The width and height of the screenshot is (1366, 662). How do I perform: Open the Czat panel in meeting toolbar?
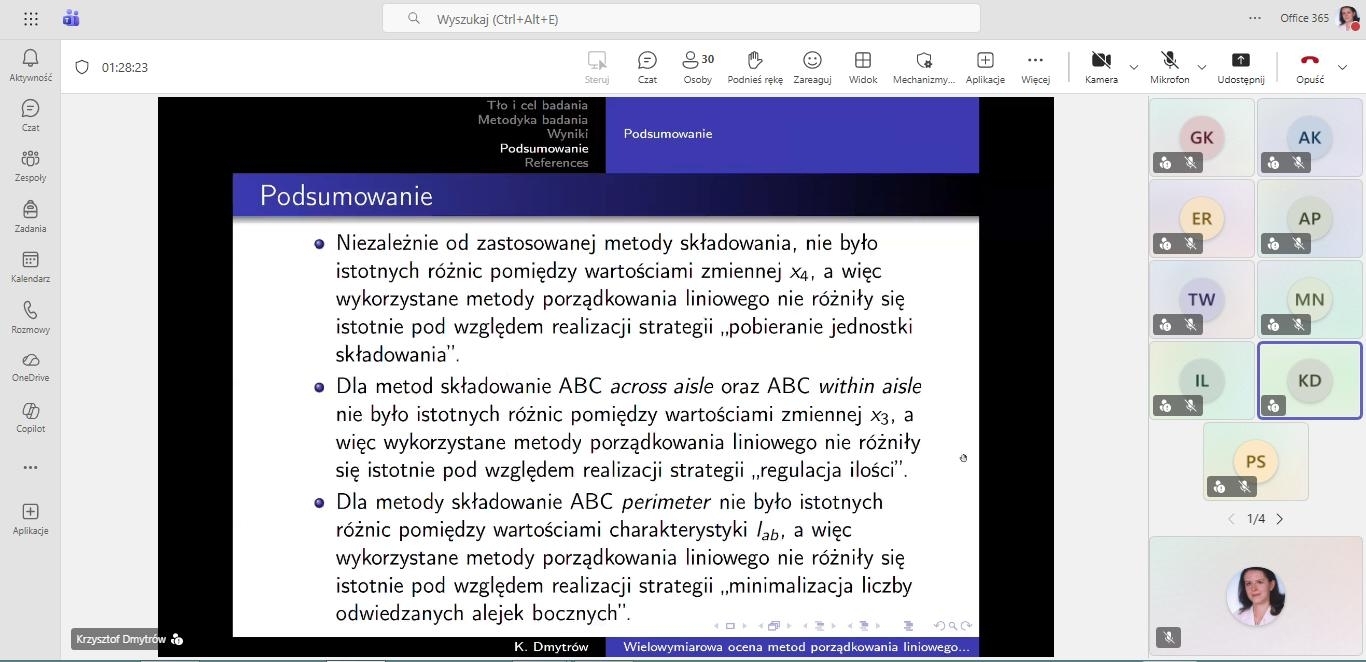tap(647, 66)
